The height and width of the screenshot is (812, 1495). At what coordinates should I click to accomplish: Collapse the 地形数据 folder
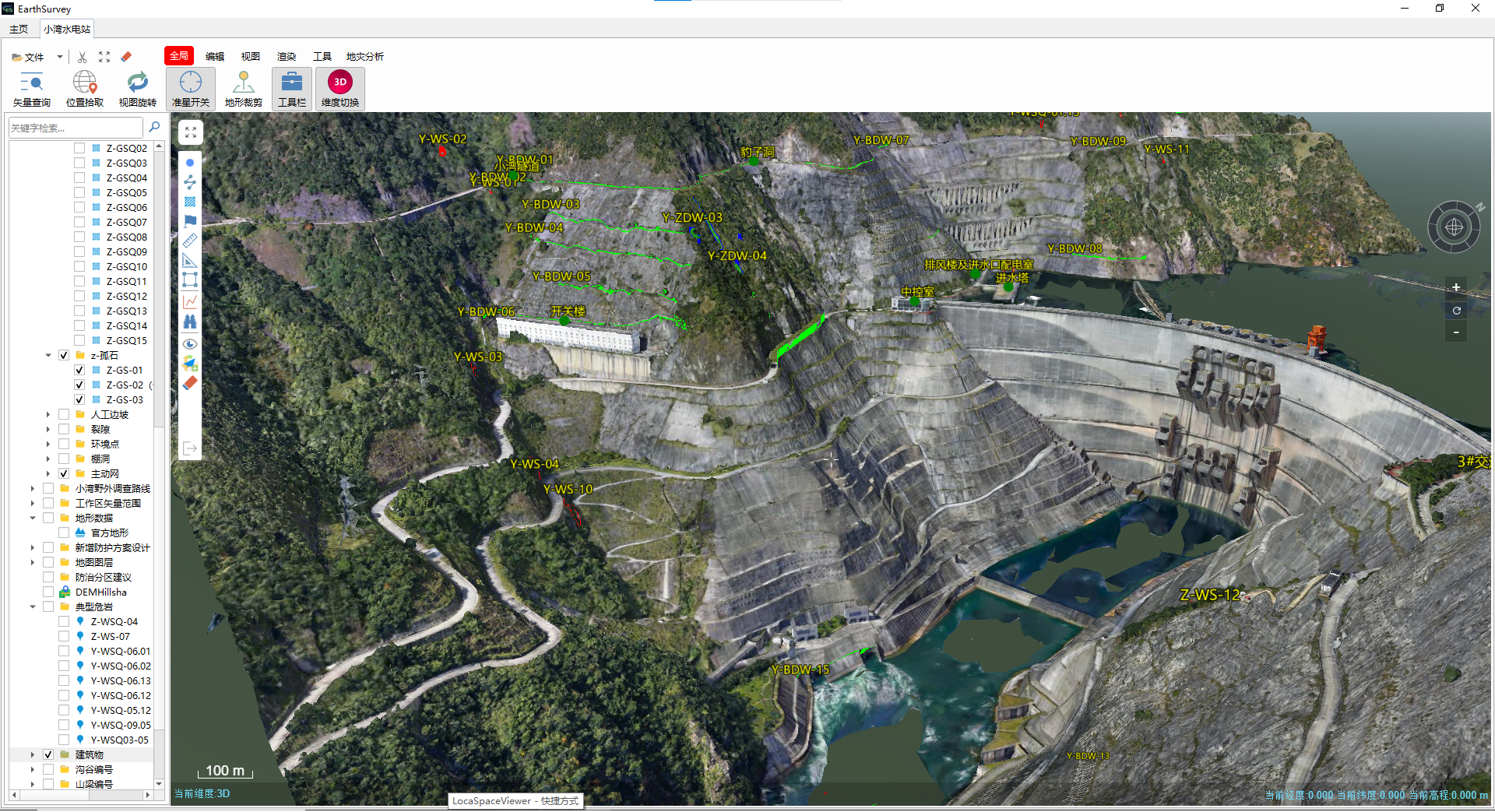click(33, 518)
